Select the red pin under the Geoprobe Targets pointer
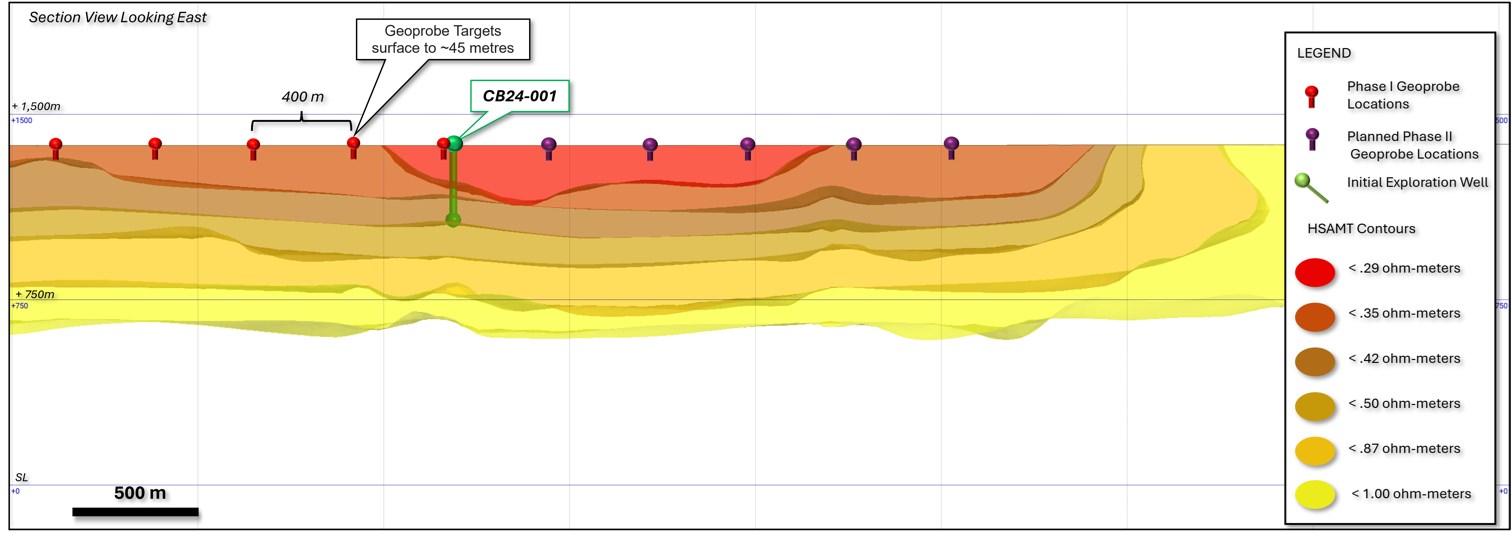1511x533 pixels. [353, 146]
